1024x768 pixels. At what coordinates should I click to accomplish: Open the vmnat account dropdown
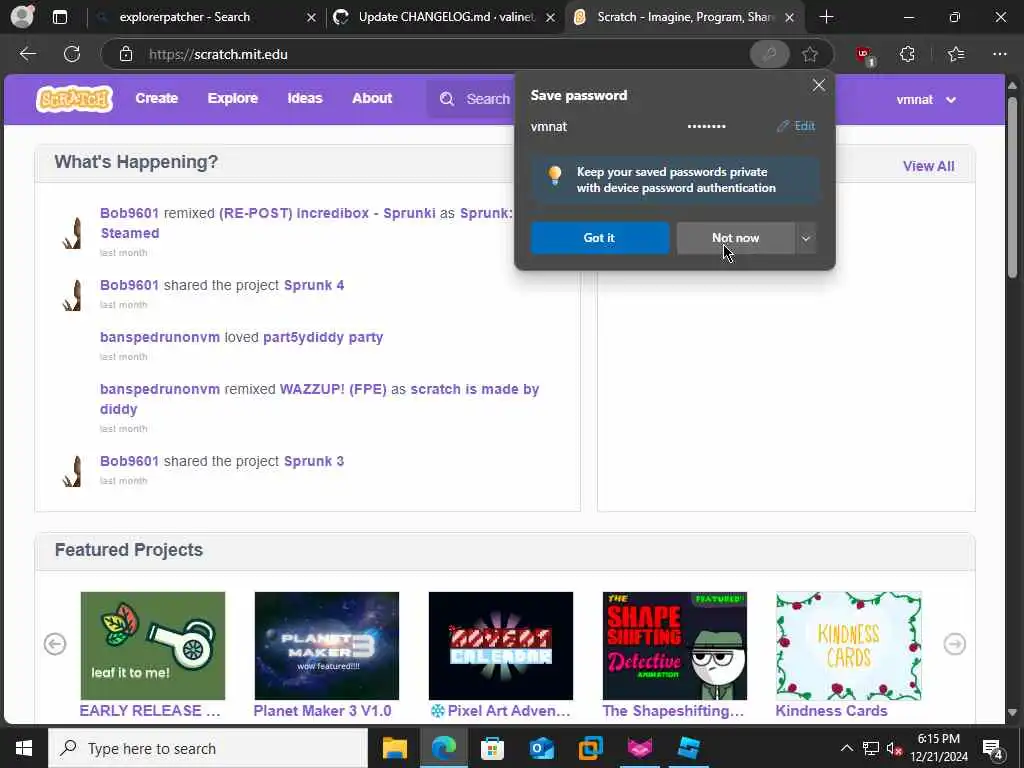click(926, 99)
